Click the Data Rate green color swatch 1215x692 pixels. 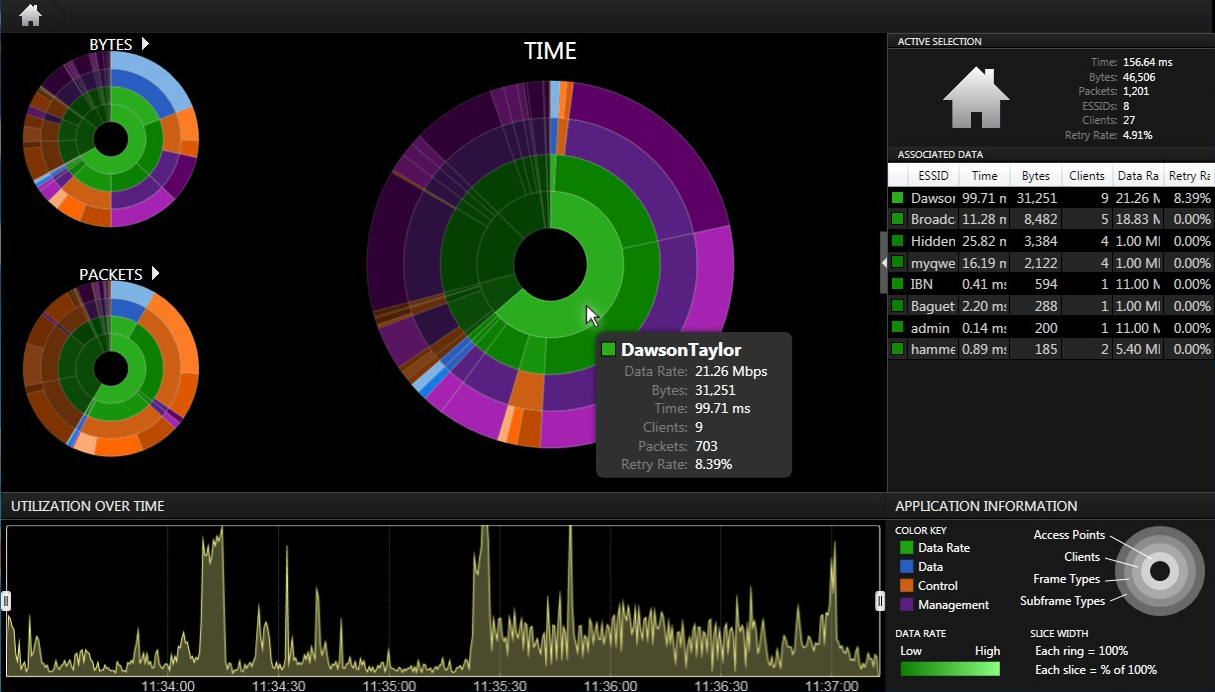click(x=906, y=548)
